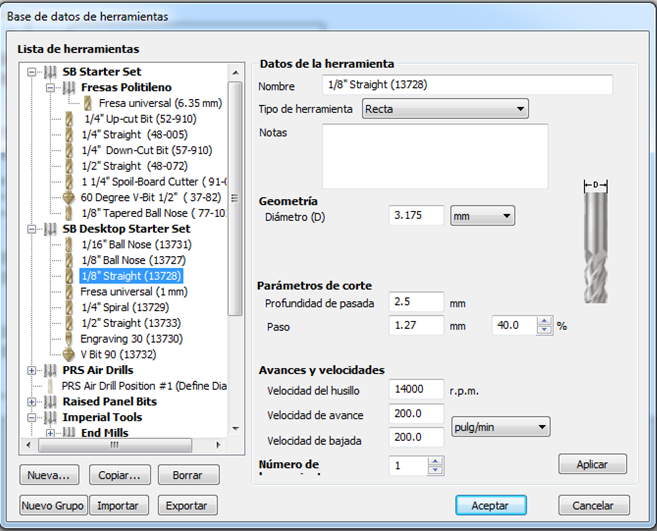The height and width of the screenshot is (531, 657).
Task: Click the 60 Degree V-Bit icon
Action: [68, 197]
